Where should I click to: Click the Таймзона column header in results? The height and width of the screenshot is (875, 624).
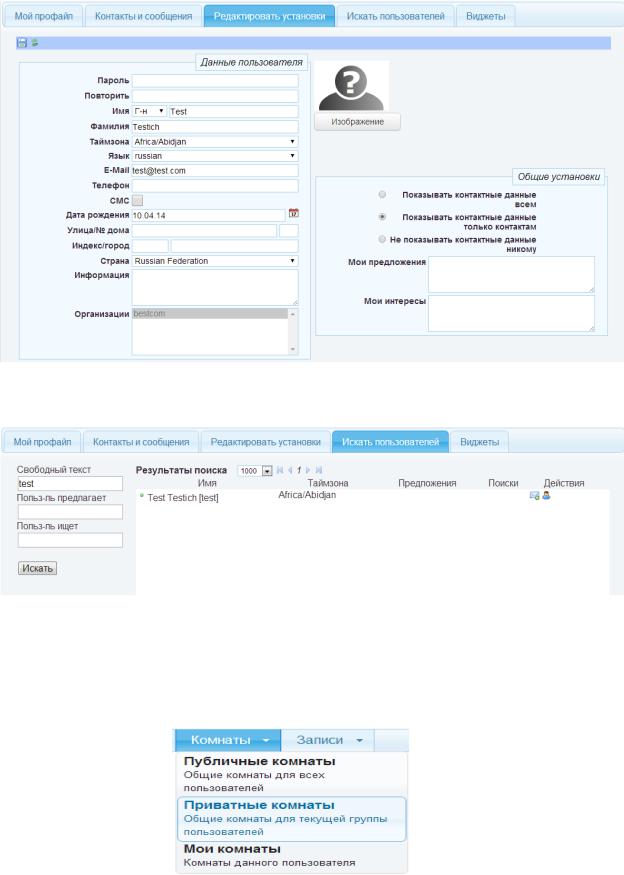click(328, 483)
